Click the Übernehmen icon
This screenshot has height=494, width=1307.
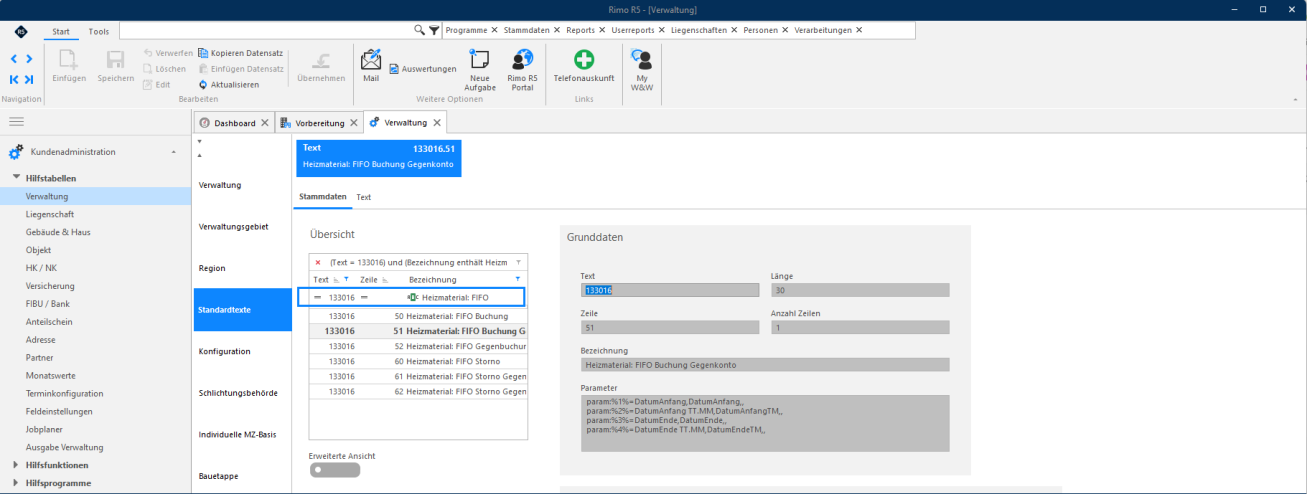coord(321,60)
